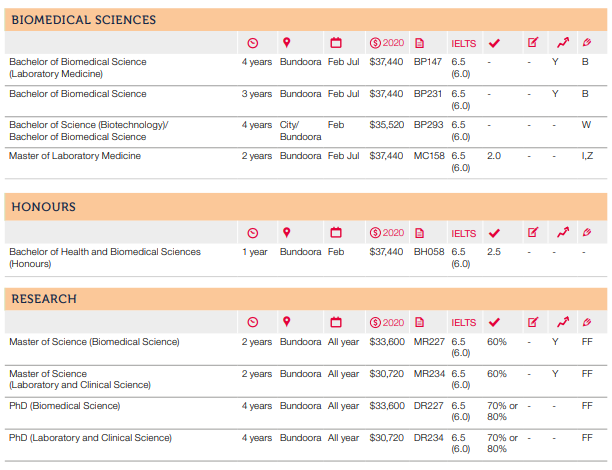Open Bachelor of Biomedical Science (Laboratory Medicine) course
612x470 pixels.
(77, 67)
